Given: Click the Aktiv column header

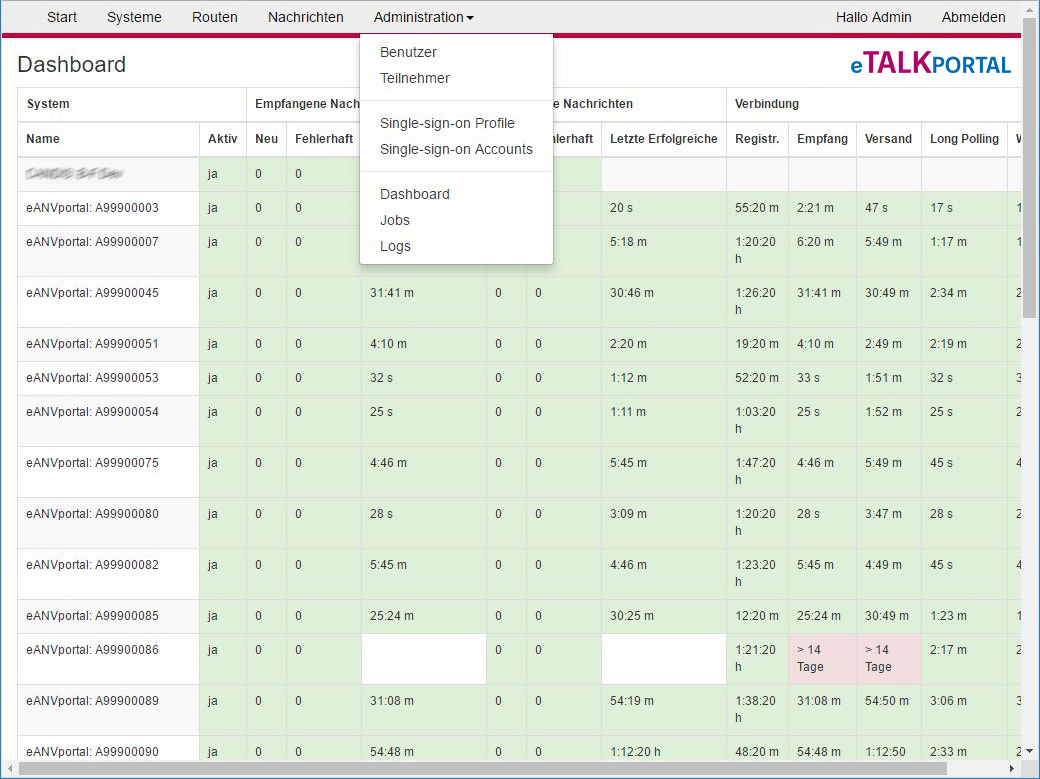Looking at the screenshot, I should (x=223, y=139).
